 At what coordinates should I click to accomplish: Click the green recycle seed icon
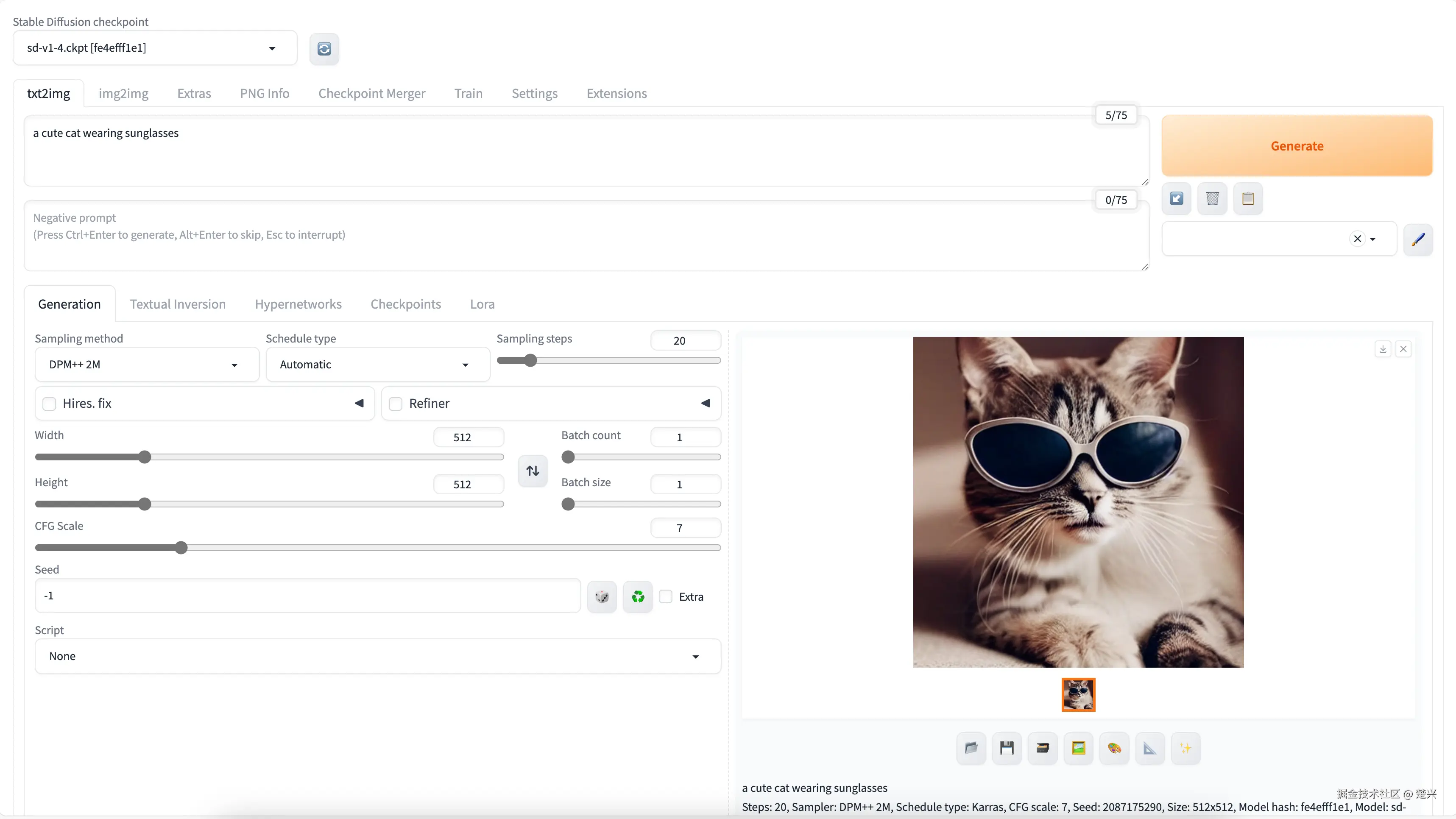pos(638,596)
